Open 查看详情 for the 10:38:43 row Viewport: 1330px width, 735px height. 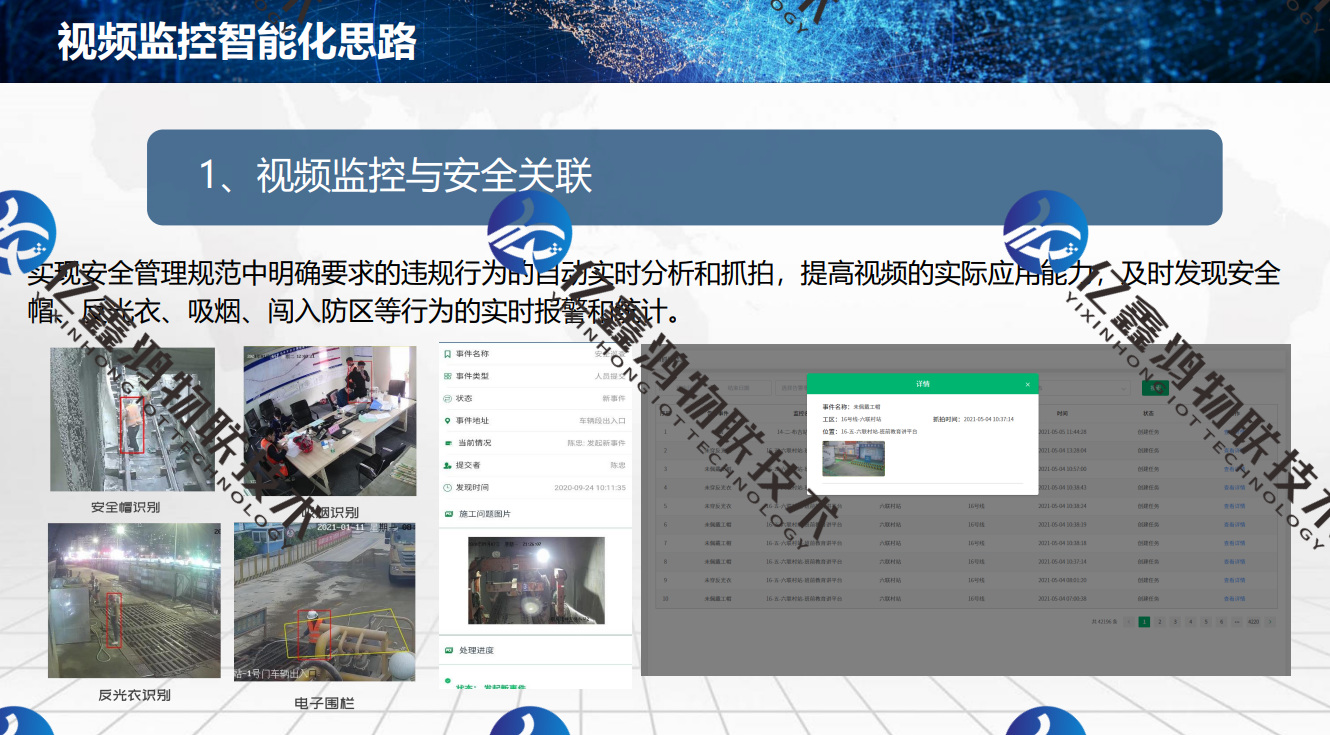(1235, 487)
